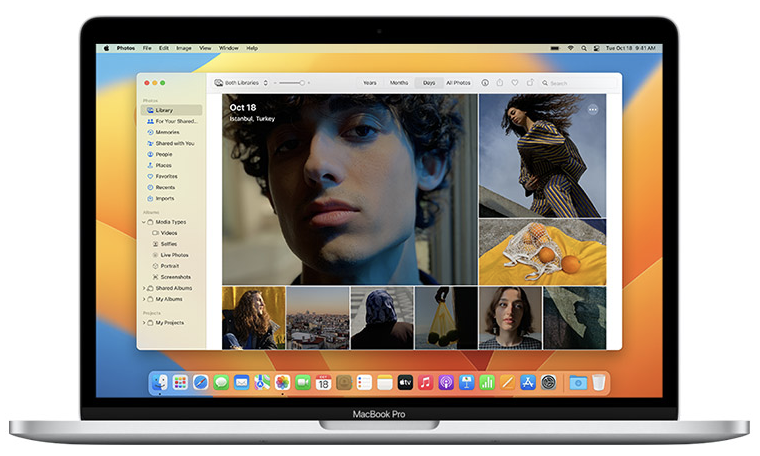Switch to the Years view tab
The width and height of the screenshot is (760, 456).
point(369,83)
